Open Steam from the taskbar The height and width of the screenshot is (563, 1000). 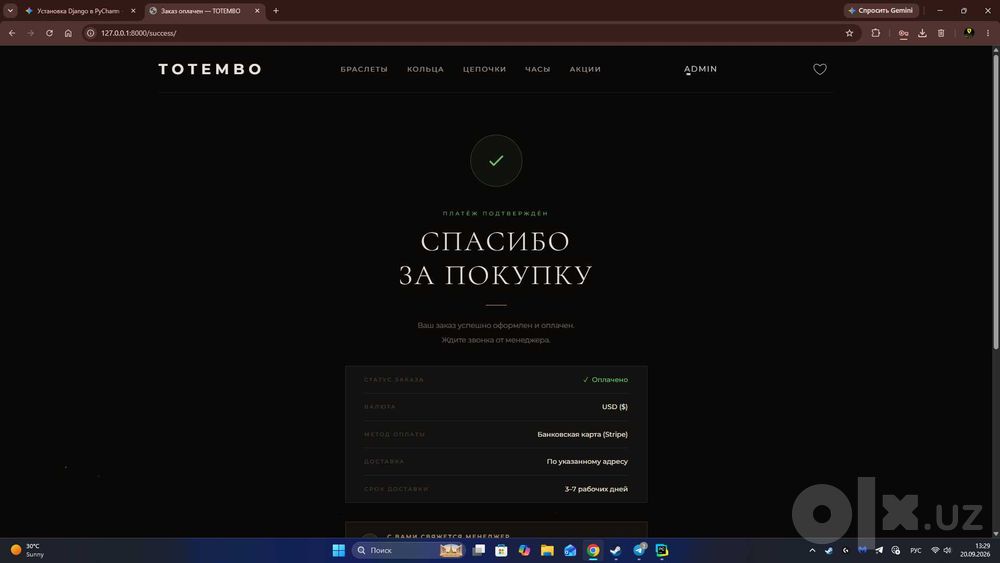(615, 550)
